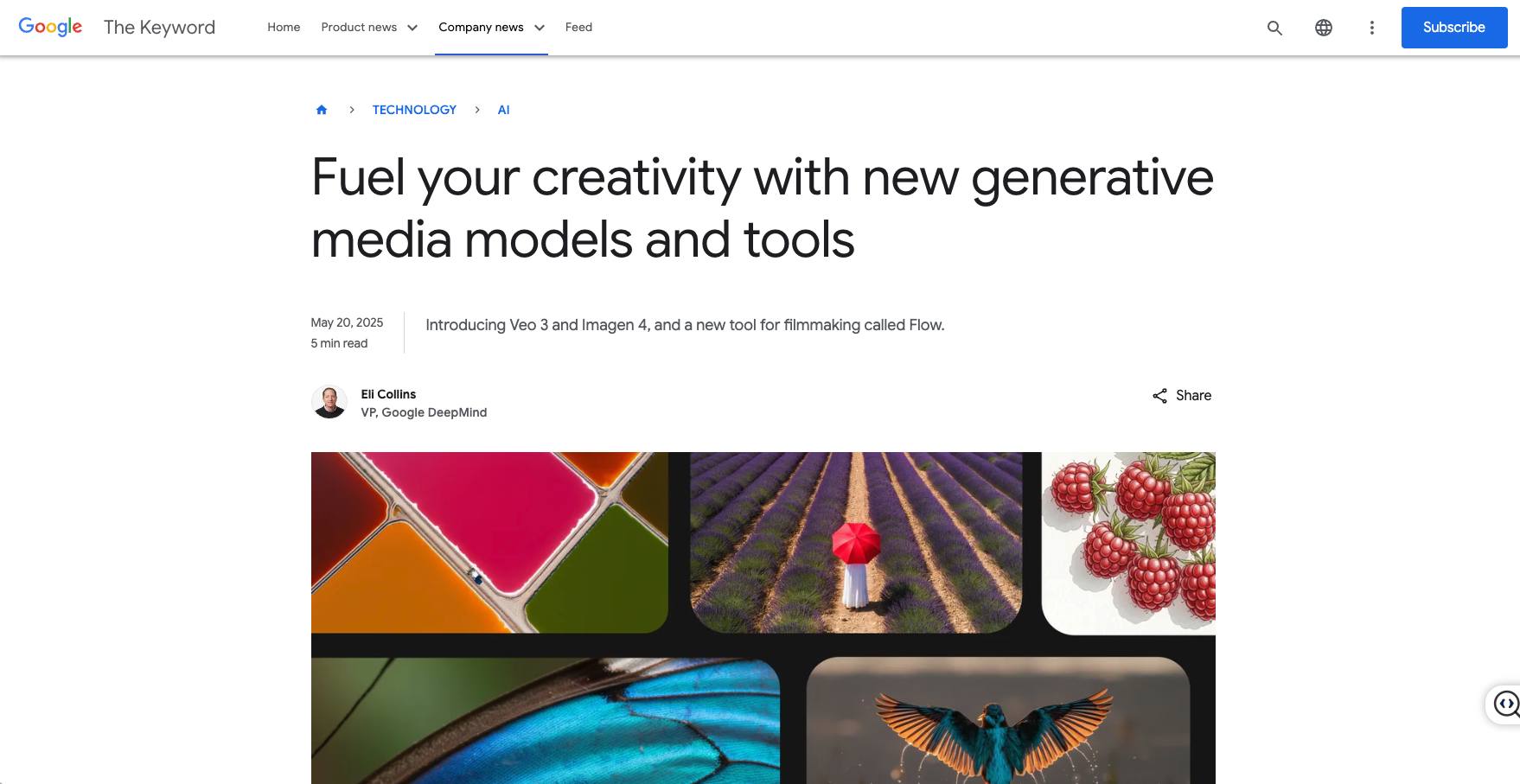Follow the TECHNOLOGY breadcrumb link

pyautogui.click(x=414, y=110)
